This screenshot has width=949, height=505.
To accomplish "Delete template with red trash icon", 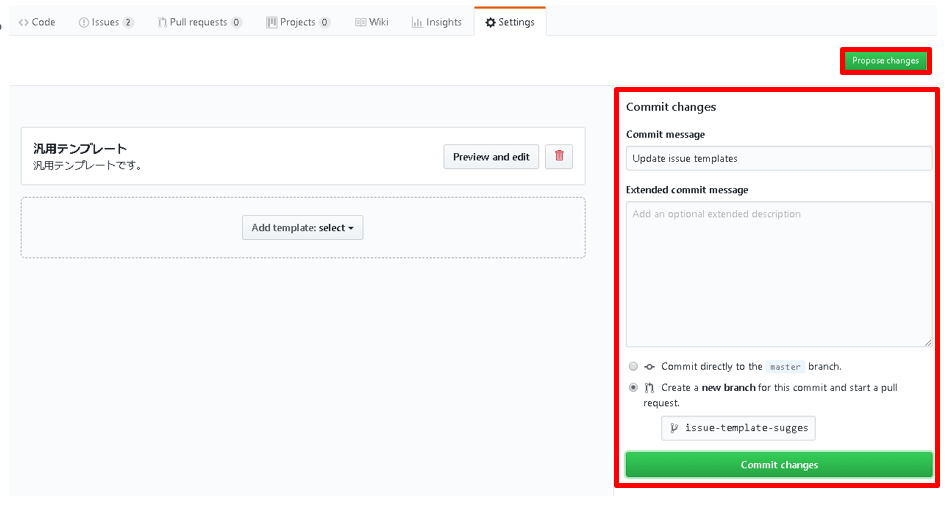I will point(559,156).
